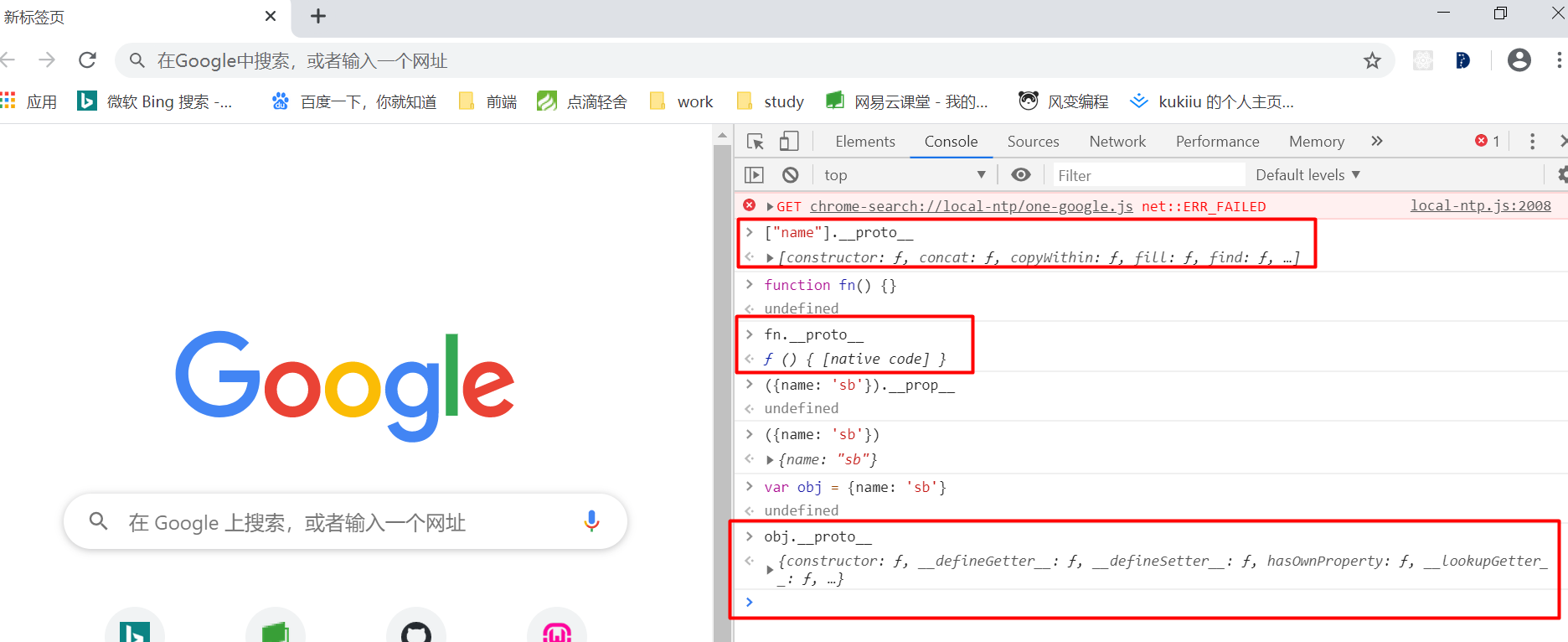1568x642 pixels.
Task: Click the Google logo
Action: [x=344, y=386]
